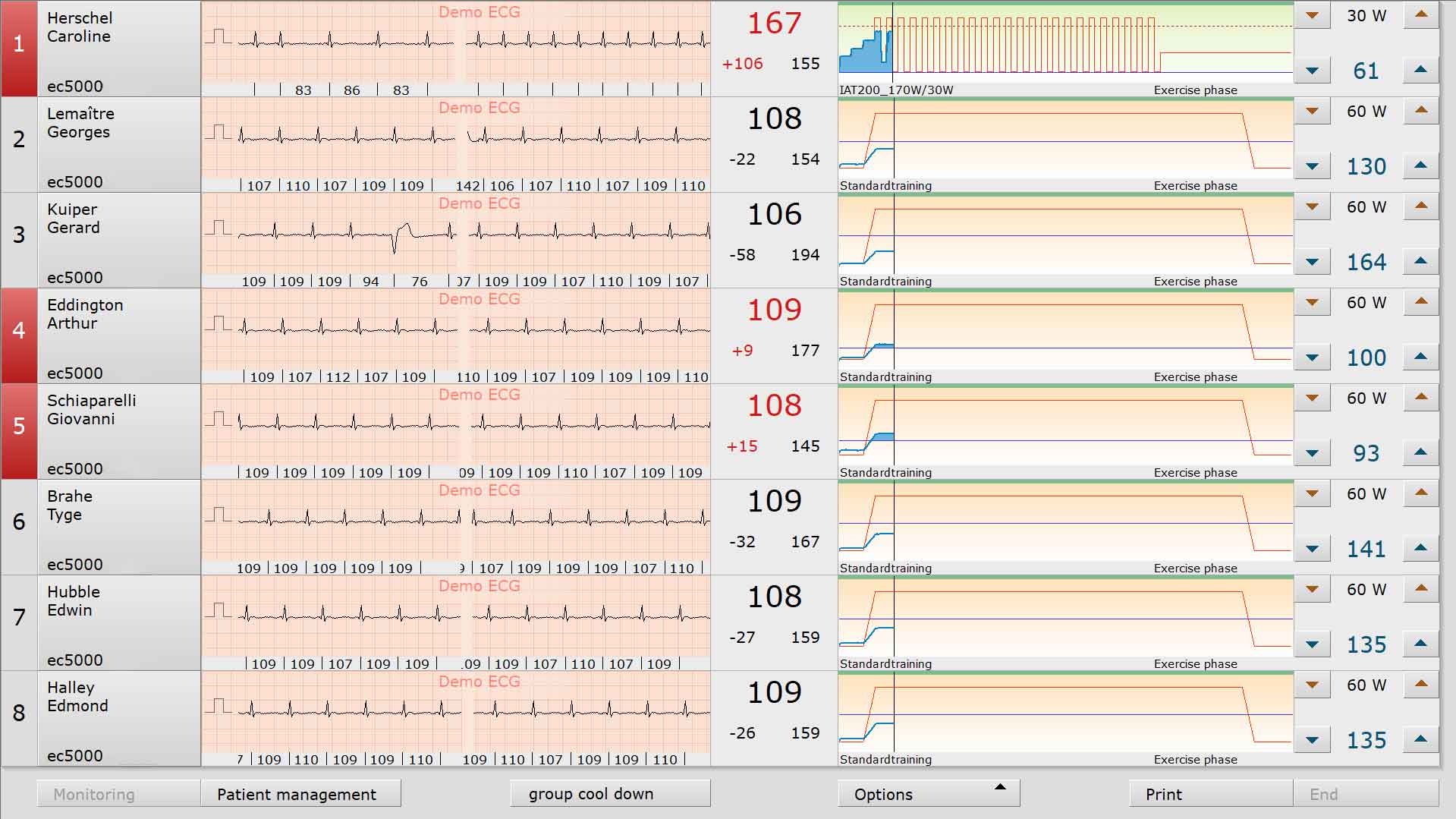Image resolution: width=1456 pixels, height=819 pixels.
Task: Raise Hubble Edwin's target value 135
Action: point(1421,644)
